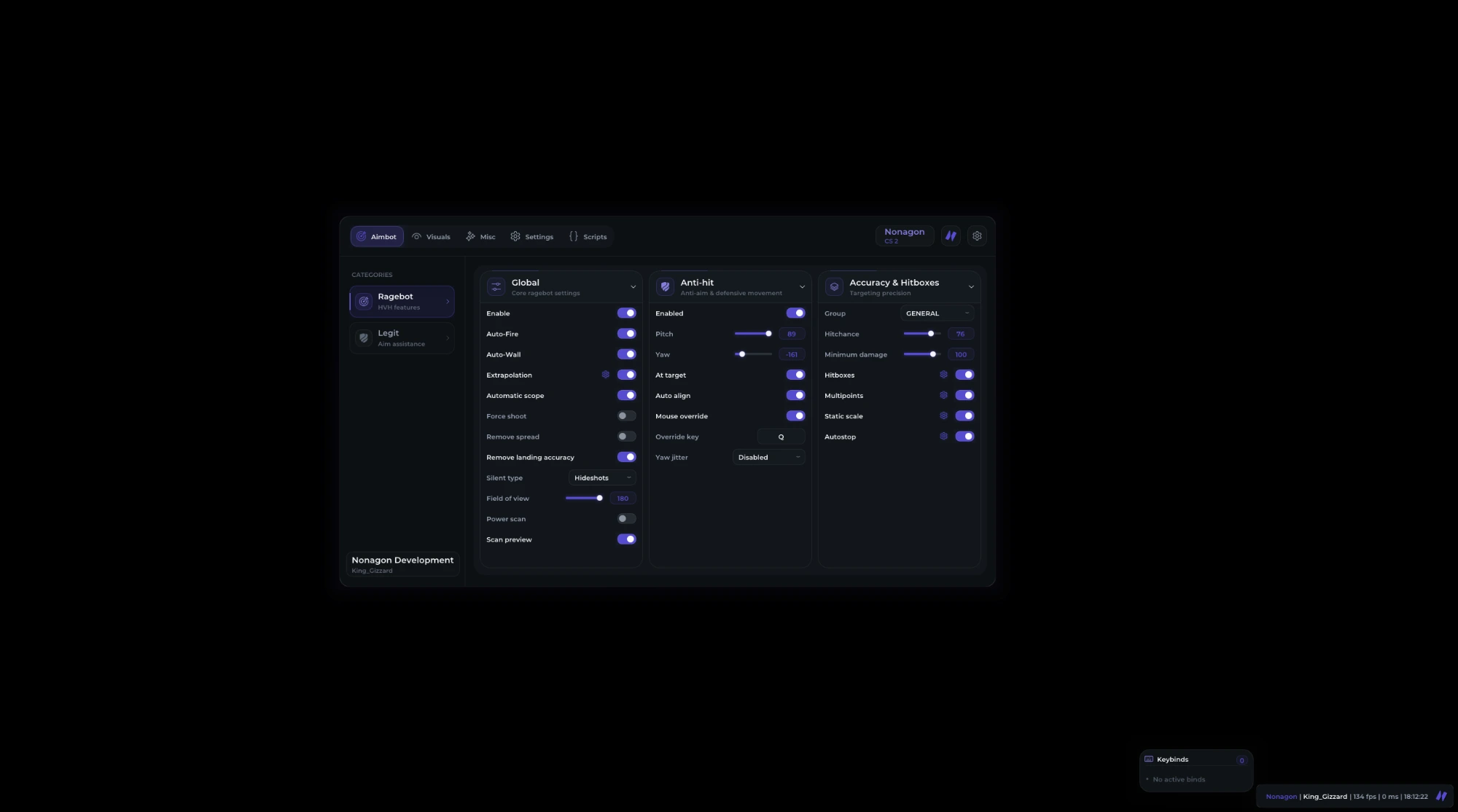Open the Silent type Hideshots dropdown
This screenshot has height=812, width=1458.
pos(602,477)
